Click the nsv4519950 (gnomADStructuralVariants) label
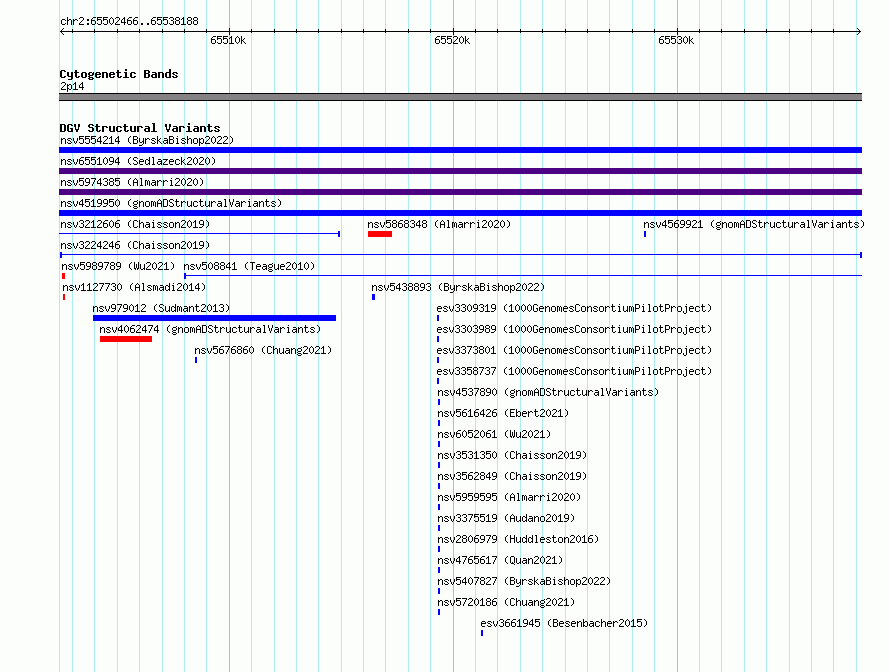This screenshot has height=672, width=890. pyautogui.click(x=171, y=203)
